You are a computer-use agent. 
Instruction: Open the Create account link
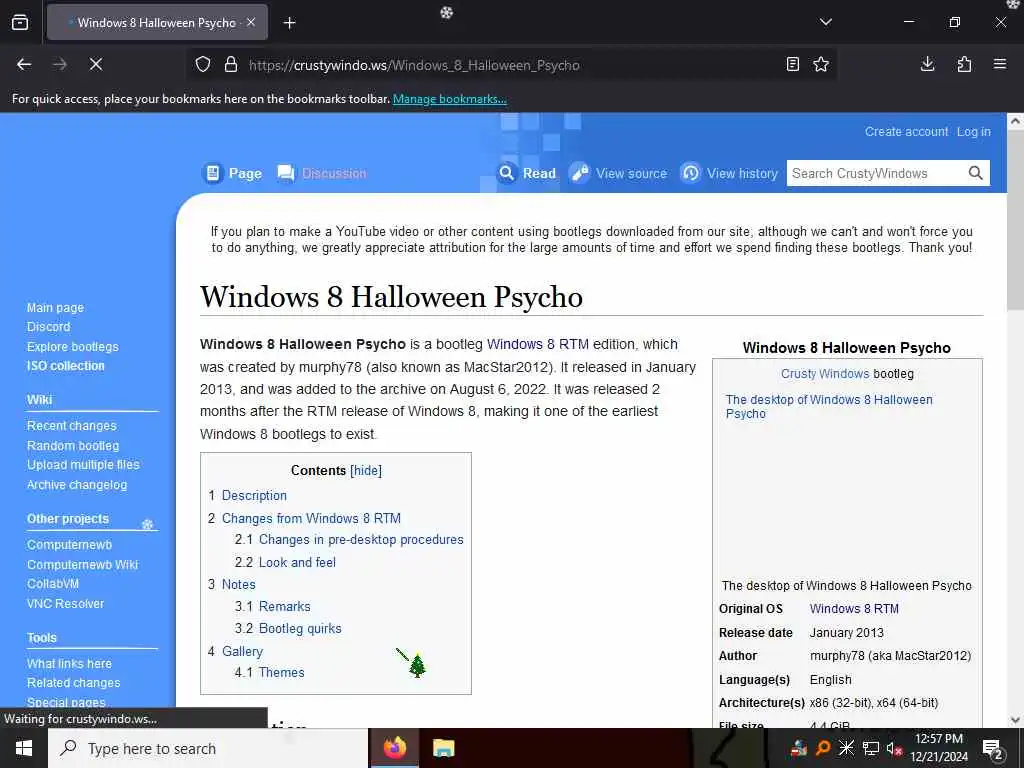coord(906,131)
